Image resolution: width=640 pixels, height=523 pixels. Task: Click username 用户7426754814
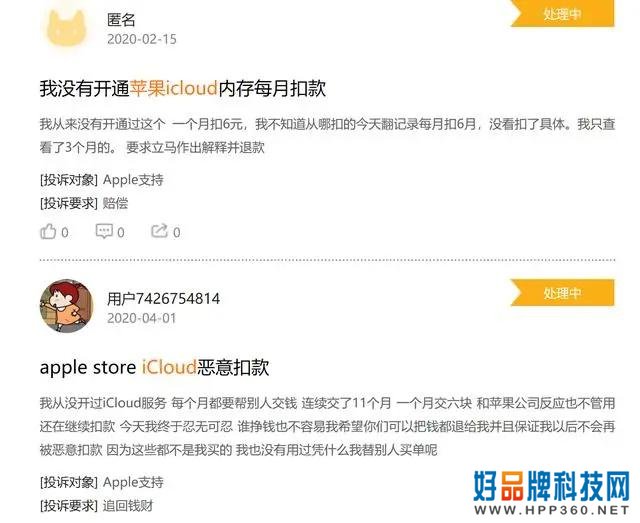click(163, 299)
